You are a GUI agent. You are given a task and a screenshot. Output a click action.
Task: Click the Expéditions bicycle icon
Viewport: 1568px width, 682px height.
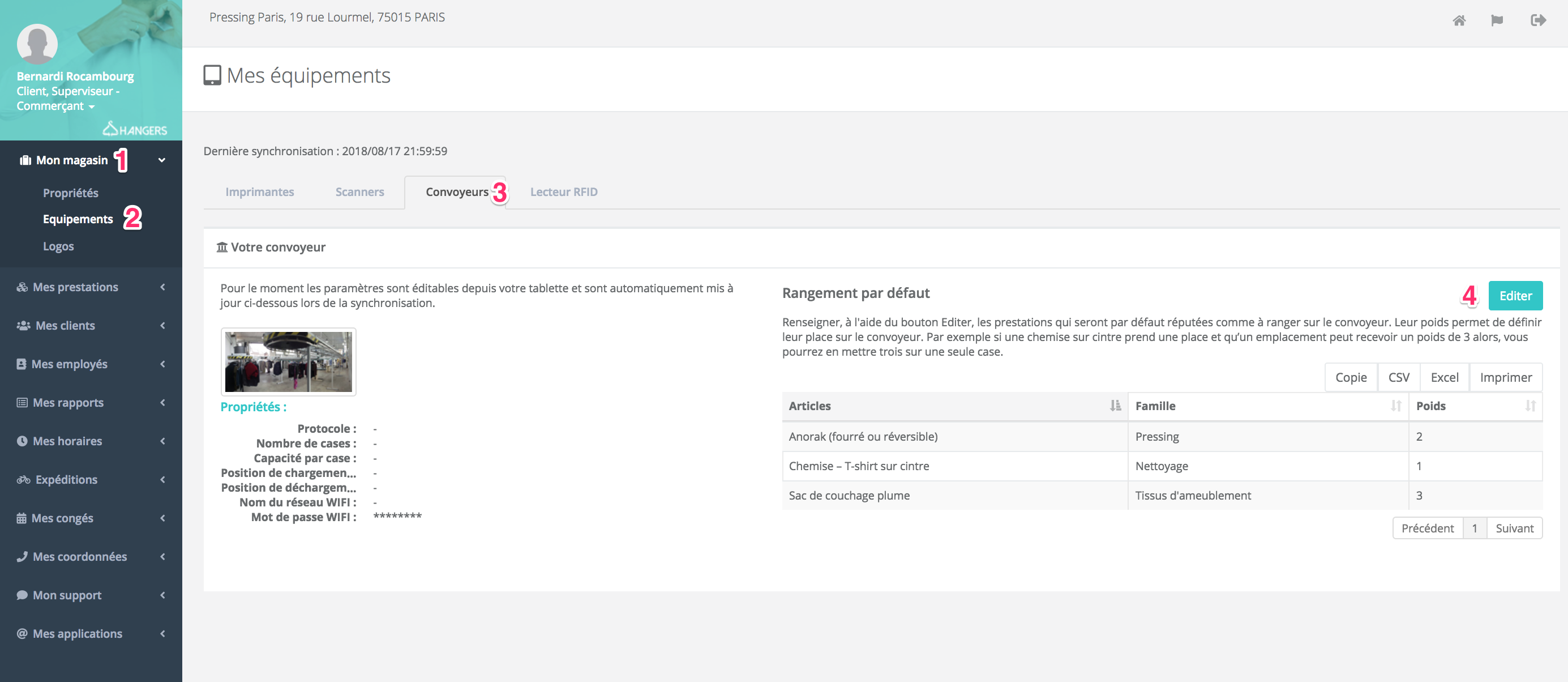[23, 479]
